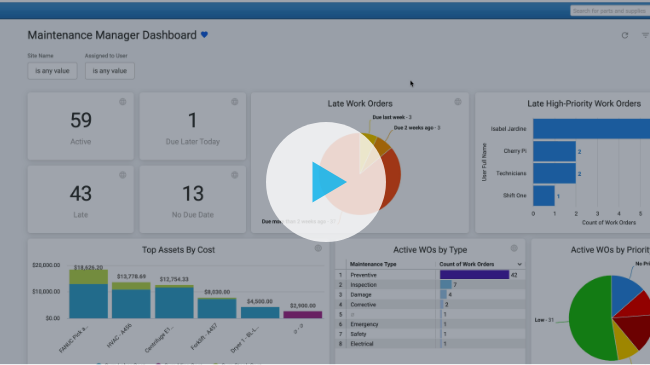Screen dimensions: 650x365
Task: Click the Preventive row
Action: 430,275
